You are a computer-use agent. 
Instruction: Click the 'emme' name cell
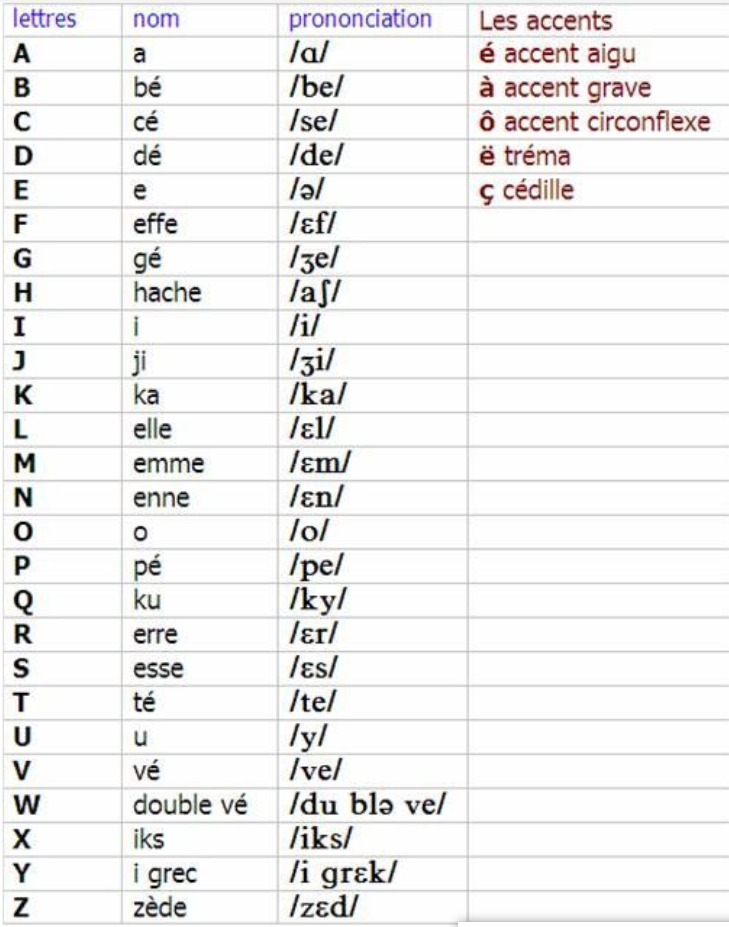(168, 464)
